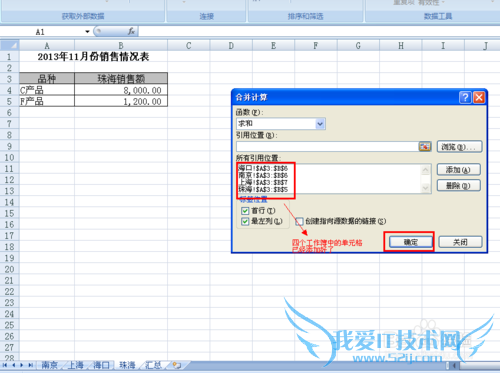Click the 连接 ribbon group label
Image resolution: width=500 pixels, height=373 pixels.
coord(207,16)
